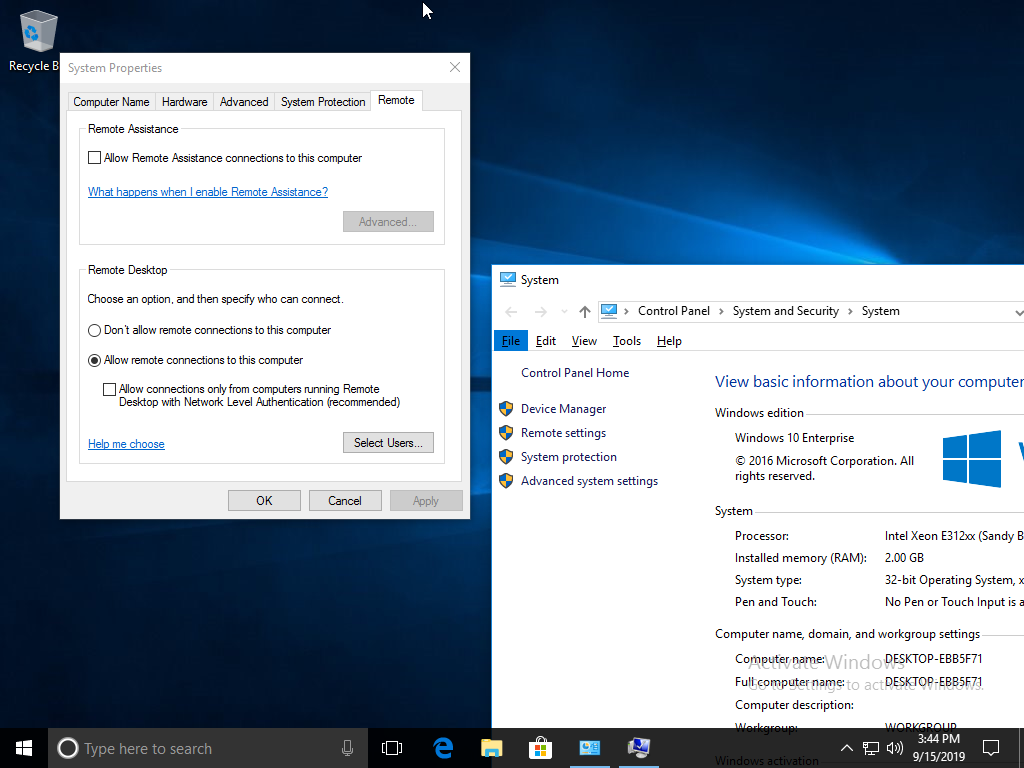Click the Select Users button

(388, 443)
